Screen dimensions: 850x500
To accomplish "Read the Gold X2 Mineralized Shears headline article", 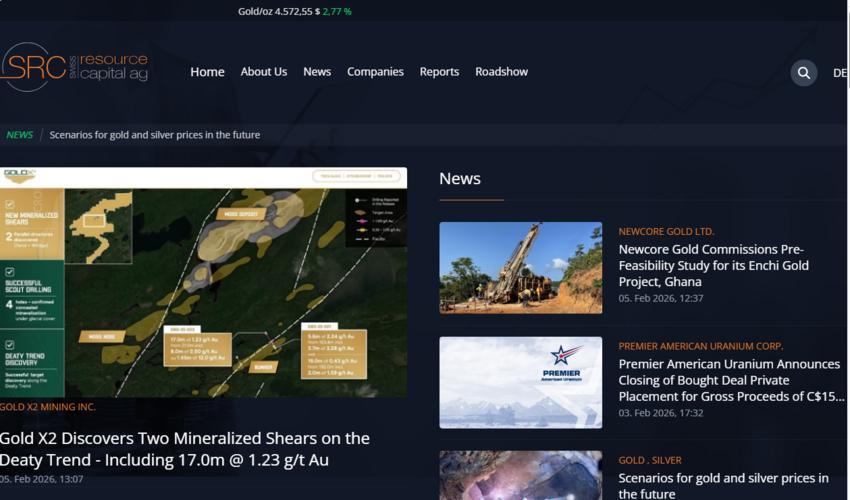I will (185, 449).
